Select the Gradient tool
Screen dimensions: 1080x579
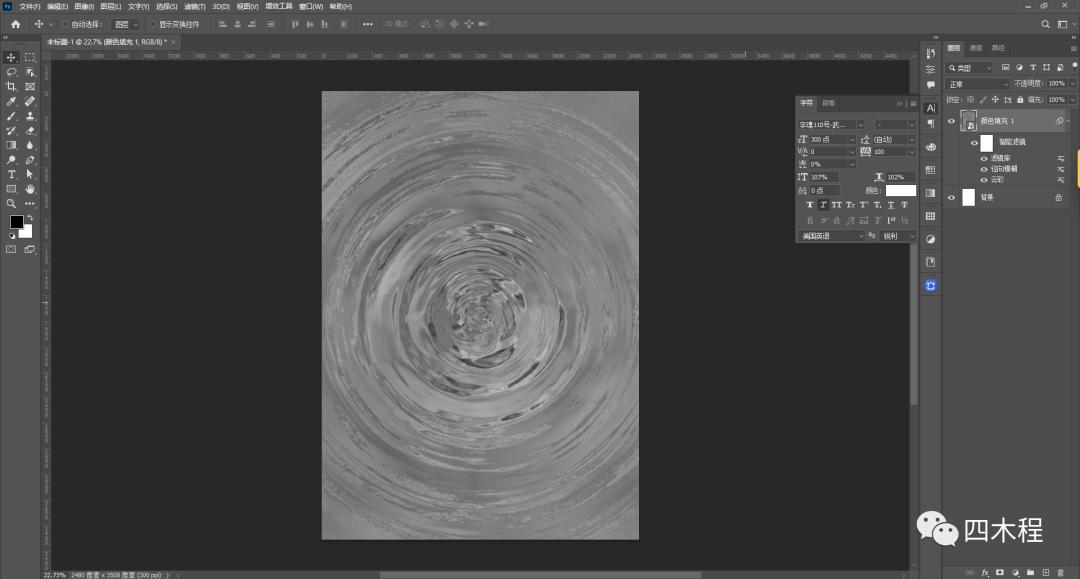(11, 145)
